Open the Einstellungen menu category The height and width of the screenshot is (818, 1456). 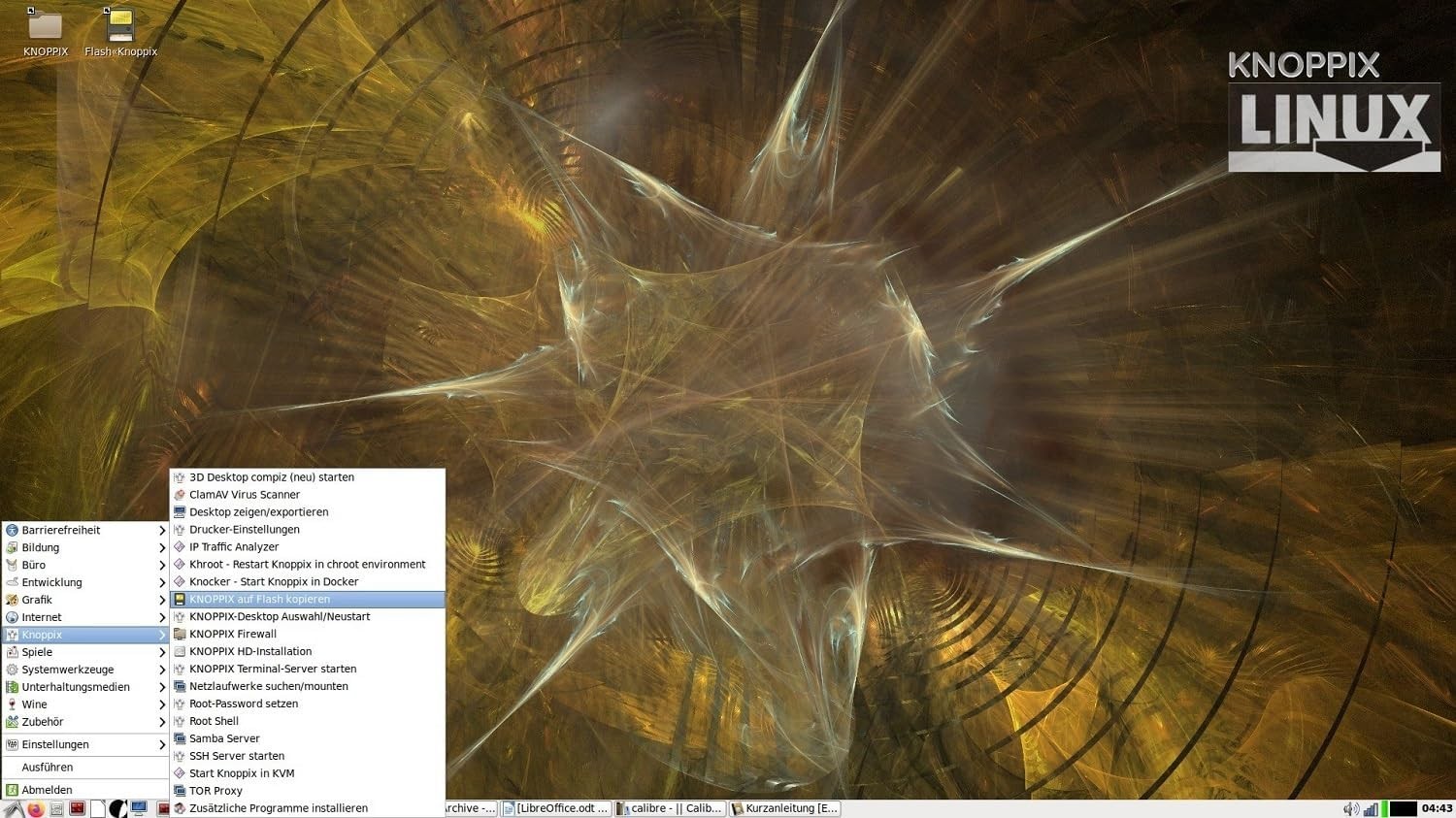pyautogui.click(x=85, y=745)
